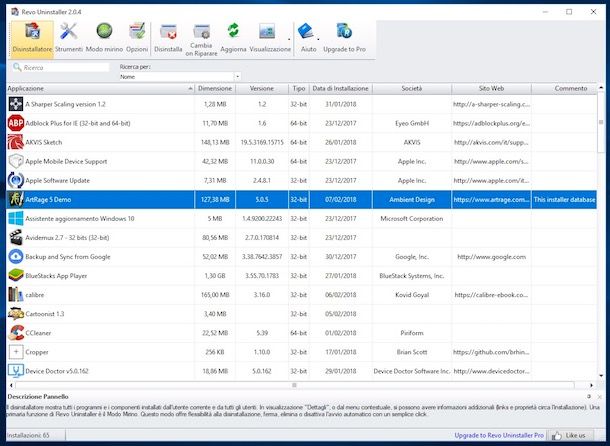Select the CCleaner icon
610x446 pixels.
pyautogui.click(x=16, y=333)
